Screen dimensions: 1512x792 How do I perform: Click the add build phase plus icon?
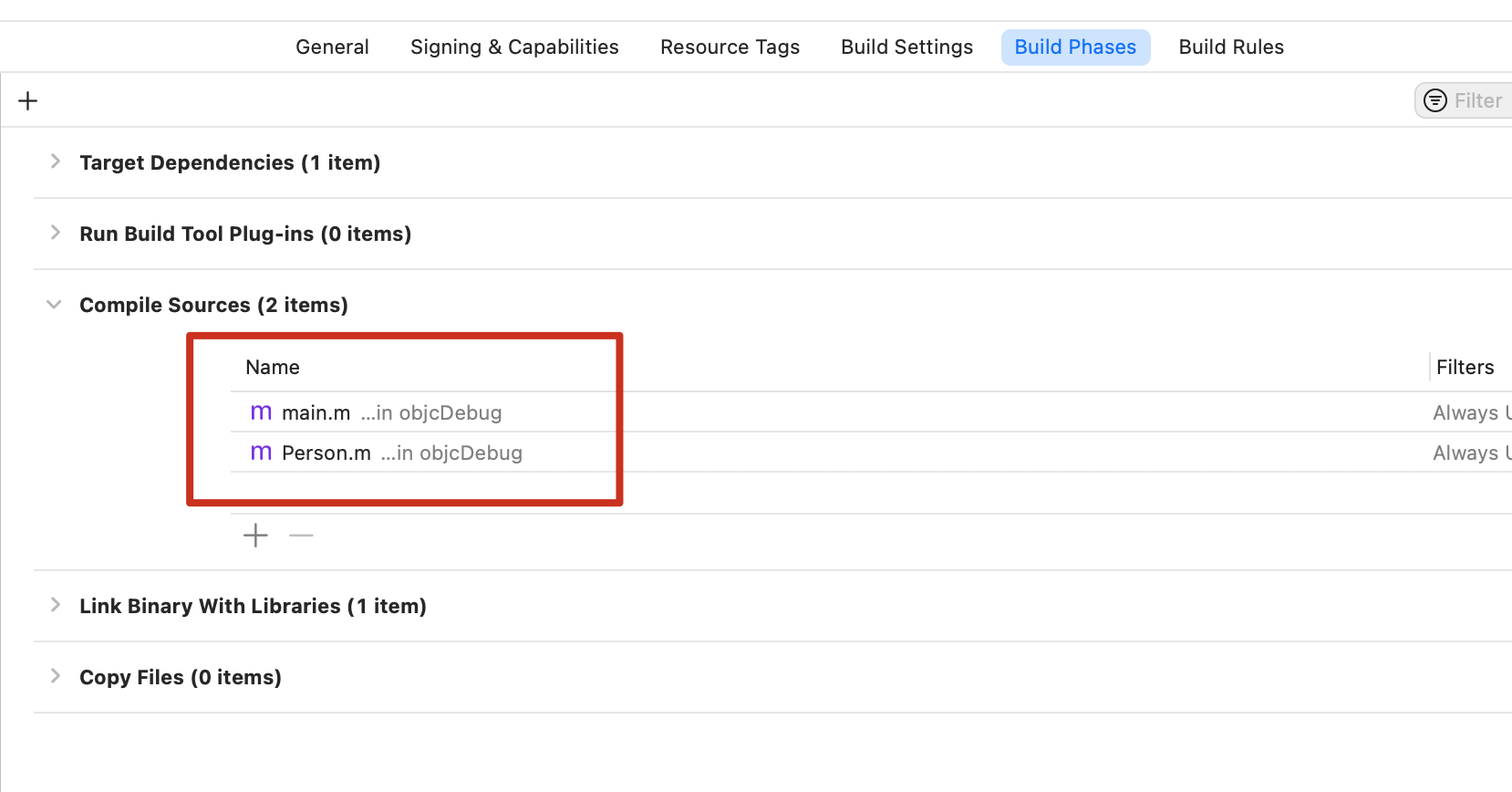[x=28, y=100]
